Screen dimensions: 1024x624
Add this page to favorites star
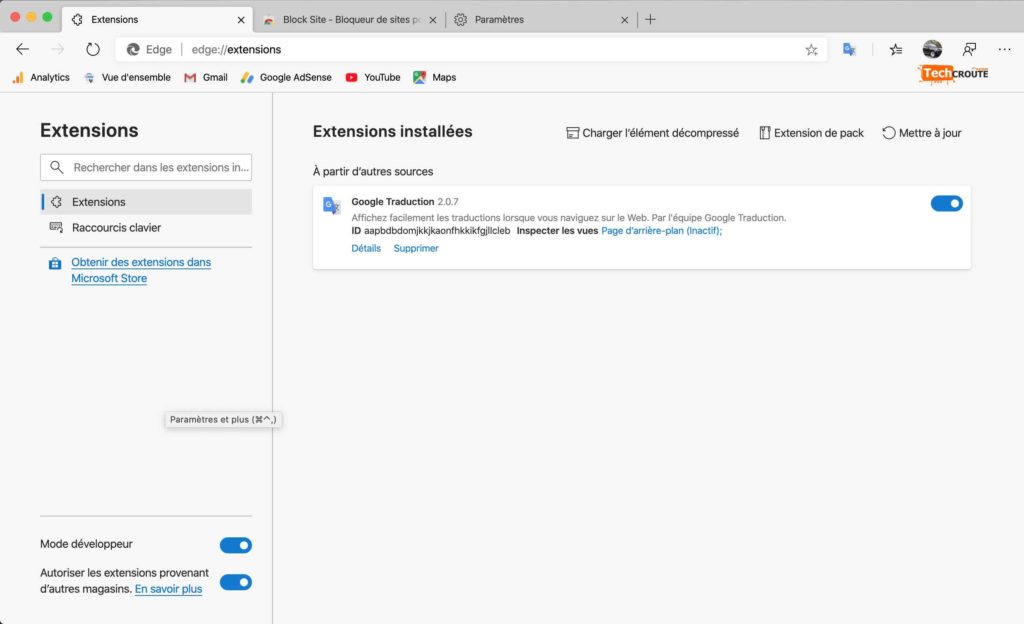(x=811, y=50)
